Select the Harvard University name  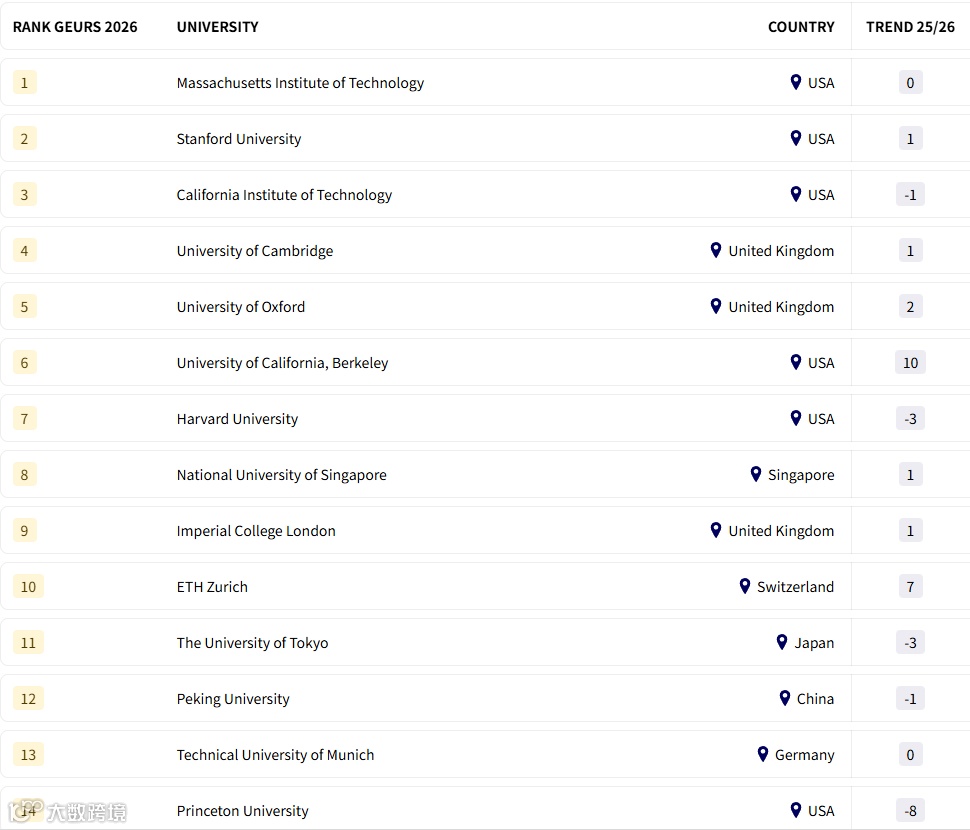click(237, 419)
